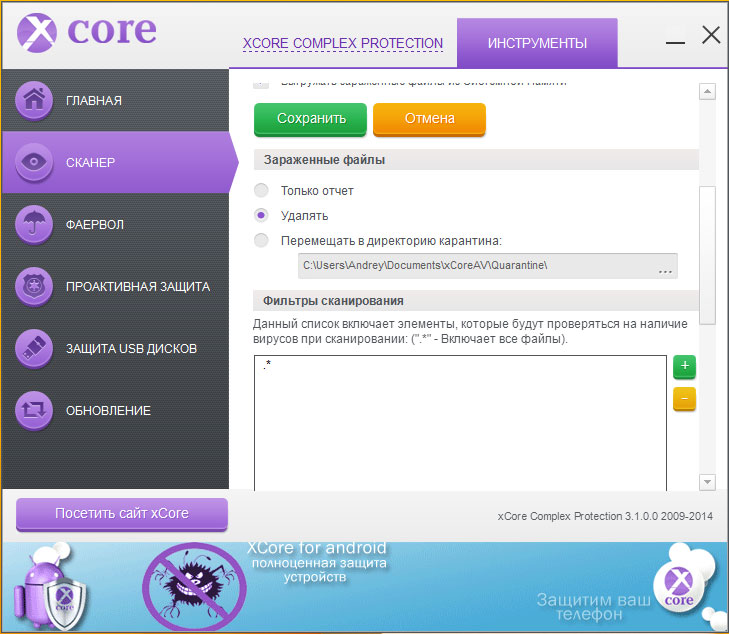This screenshot has height=634, width=729.
Task: Click the Android robot shield image
Action: (51, 588)
